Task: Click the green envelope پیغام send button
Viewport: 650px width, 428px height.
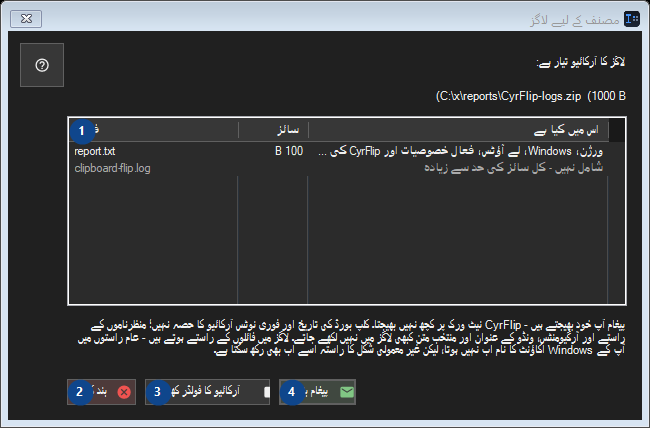Action: [x=317, y=392]
